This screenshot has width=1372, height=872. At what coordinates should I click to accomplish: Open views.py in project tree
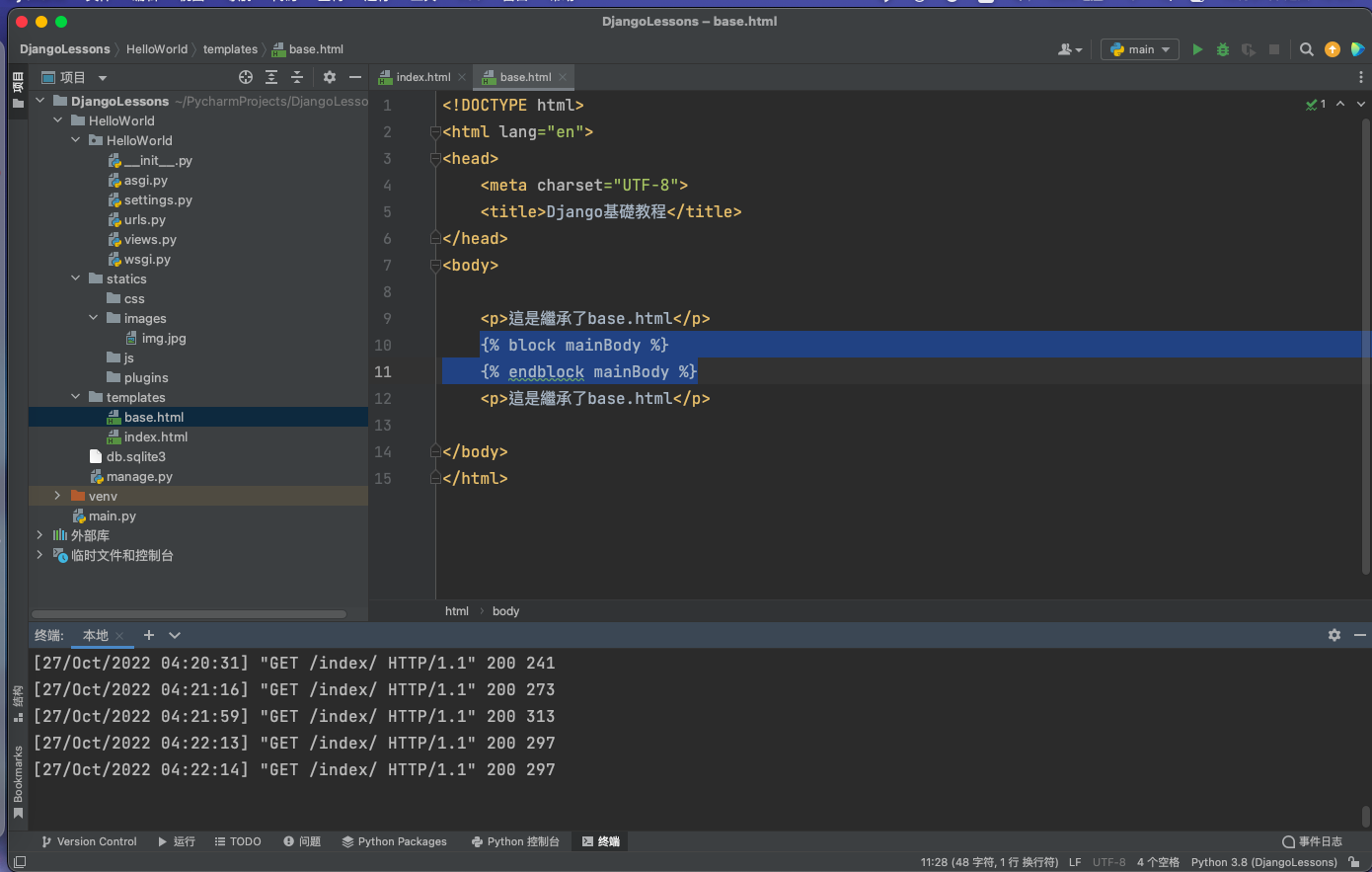(x=150, y=239)
